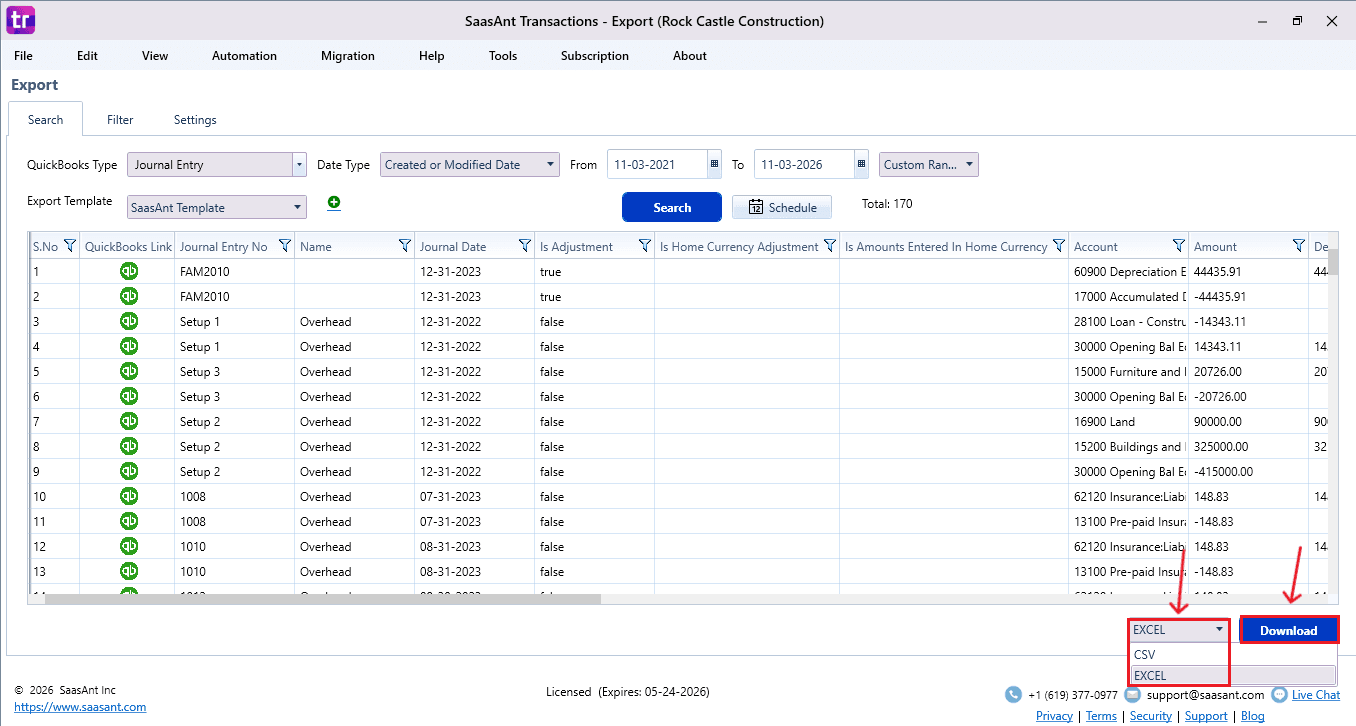Open the Security link

[x=1151, y=715]
